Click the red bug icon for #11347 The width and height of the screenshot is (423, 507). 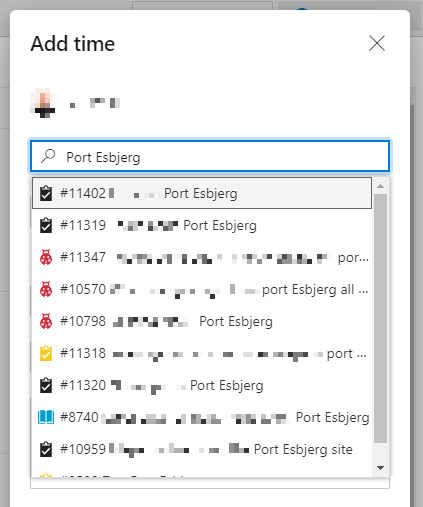click(x=46, y=257)
